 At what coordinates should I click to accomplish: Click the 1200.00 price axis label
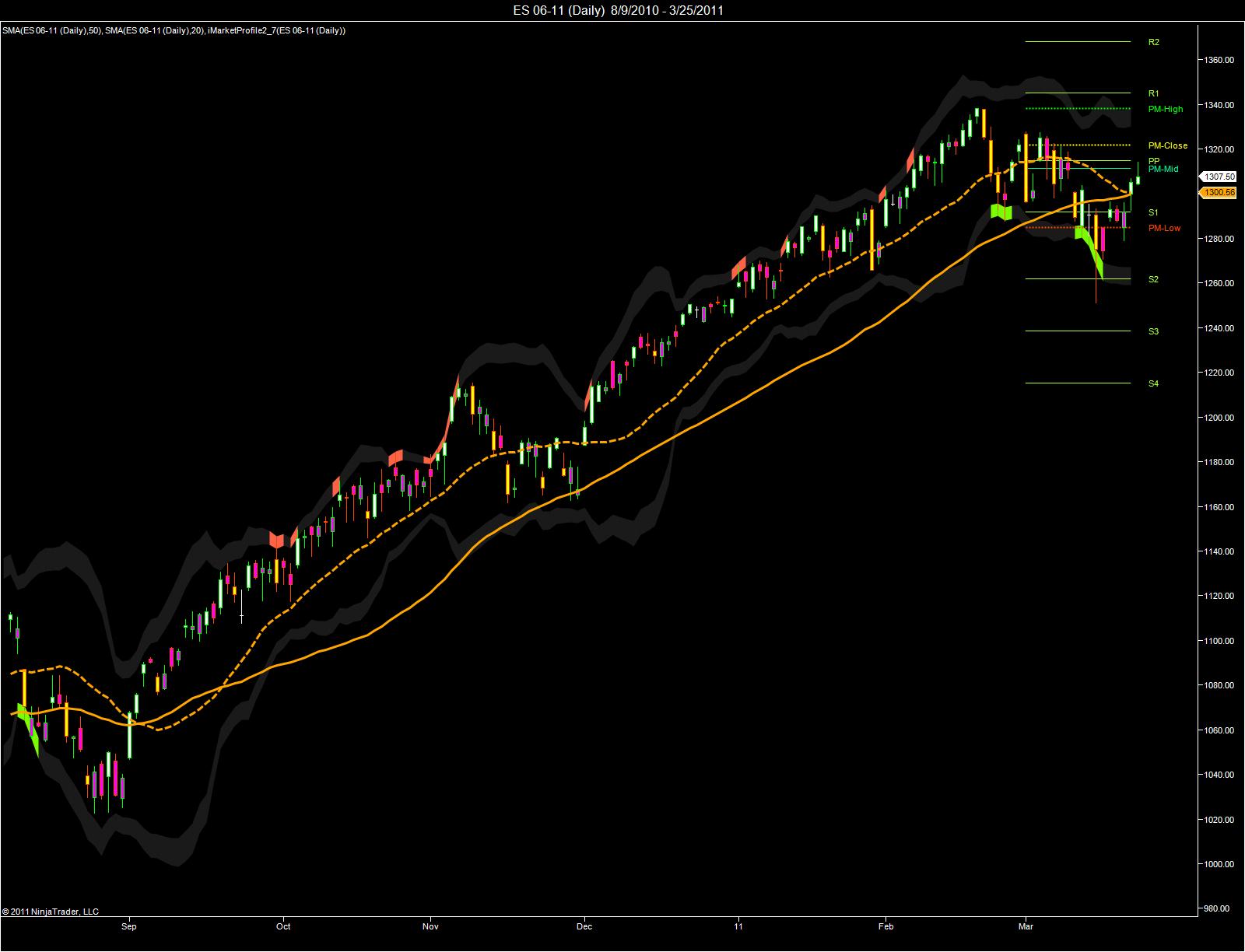1219,418
